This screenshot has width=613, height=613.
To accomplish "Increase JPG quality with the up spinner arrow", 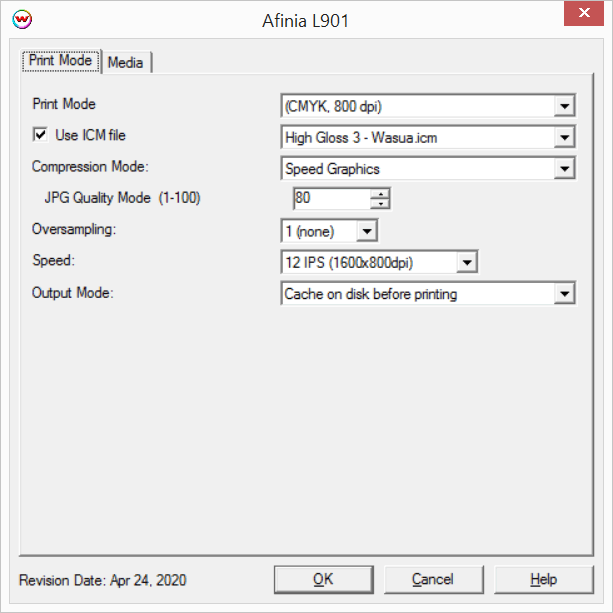I will pos(379,193).
